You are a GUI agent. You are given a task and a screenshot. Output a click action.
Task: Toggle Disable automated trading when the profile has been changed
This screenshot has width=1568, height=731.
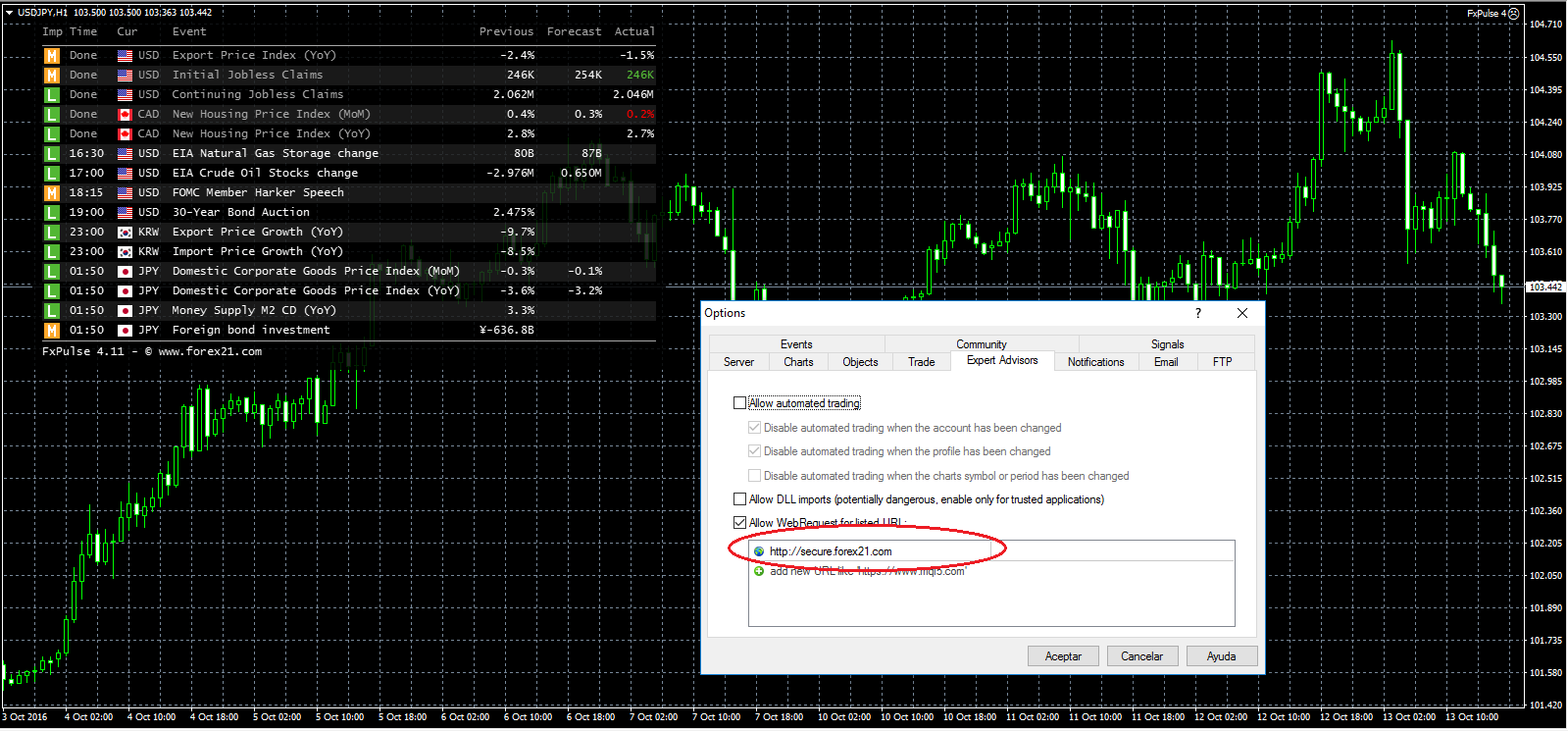point(754,451)
